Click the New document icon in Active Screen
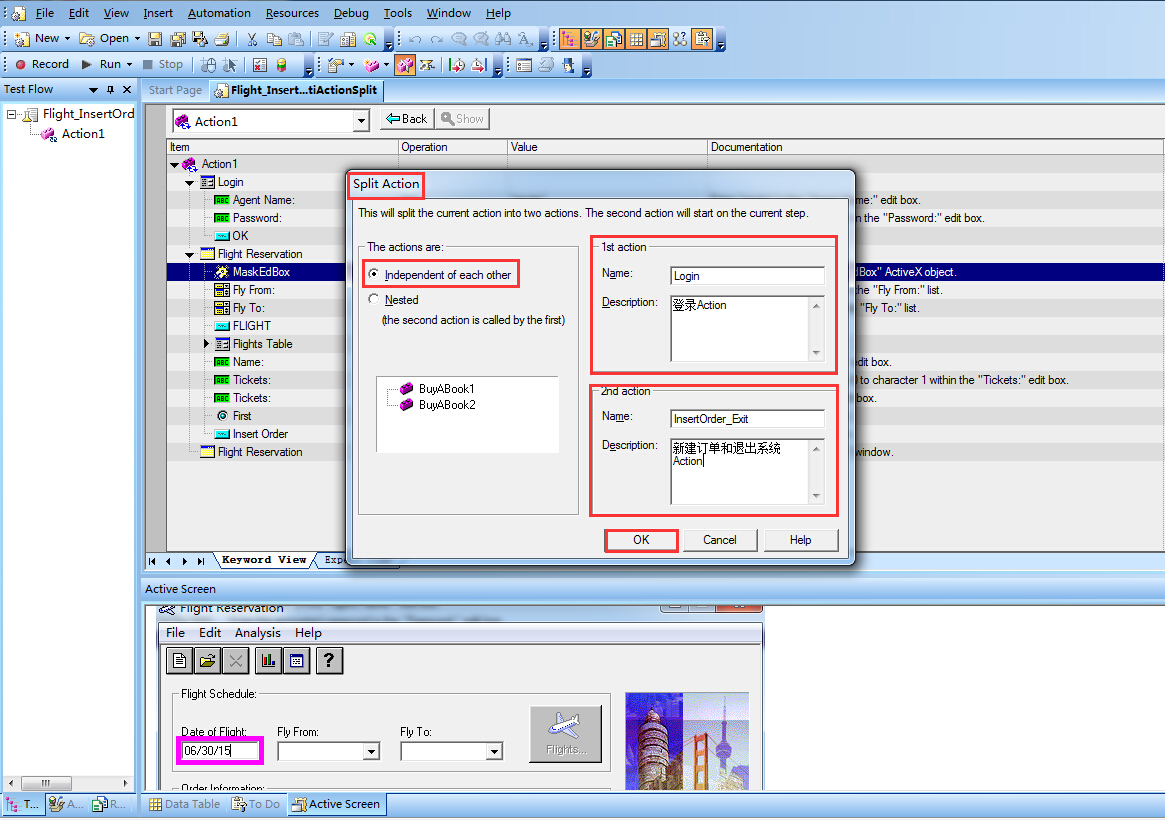 pos(180,660)
